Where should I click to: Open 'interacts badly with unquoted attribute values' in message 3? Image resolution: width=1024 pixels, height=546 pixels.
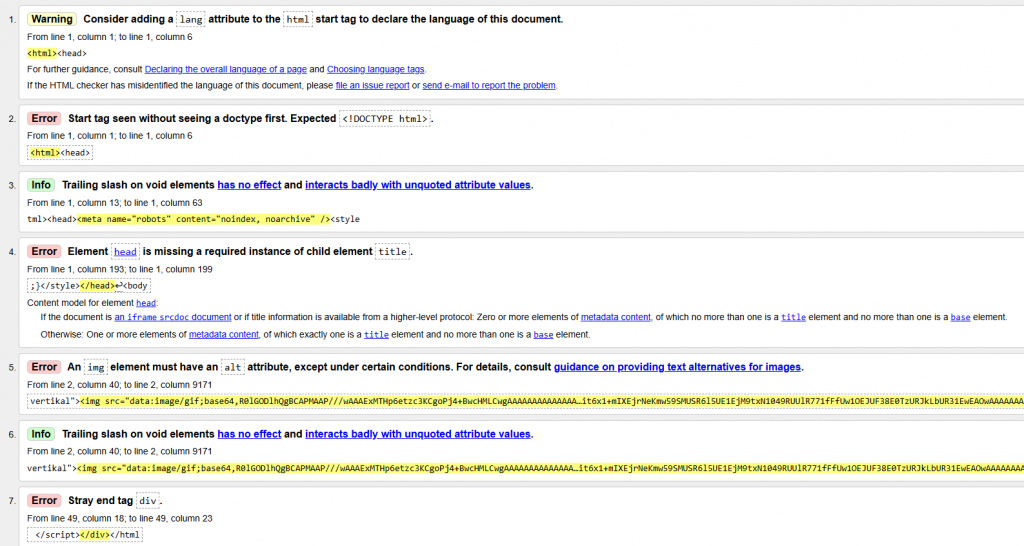click(418, 185)
